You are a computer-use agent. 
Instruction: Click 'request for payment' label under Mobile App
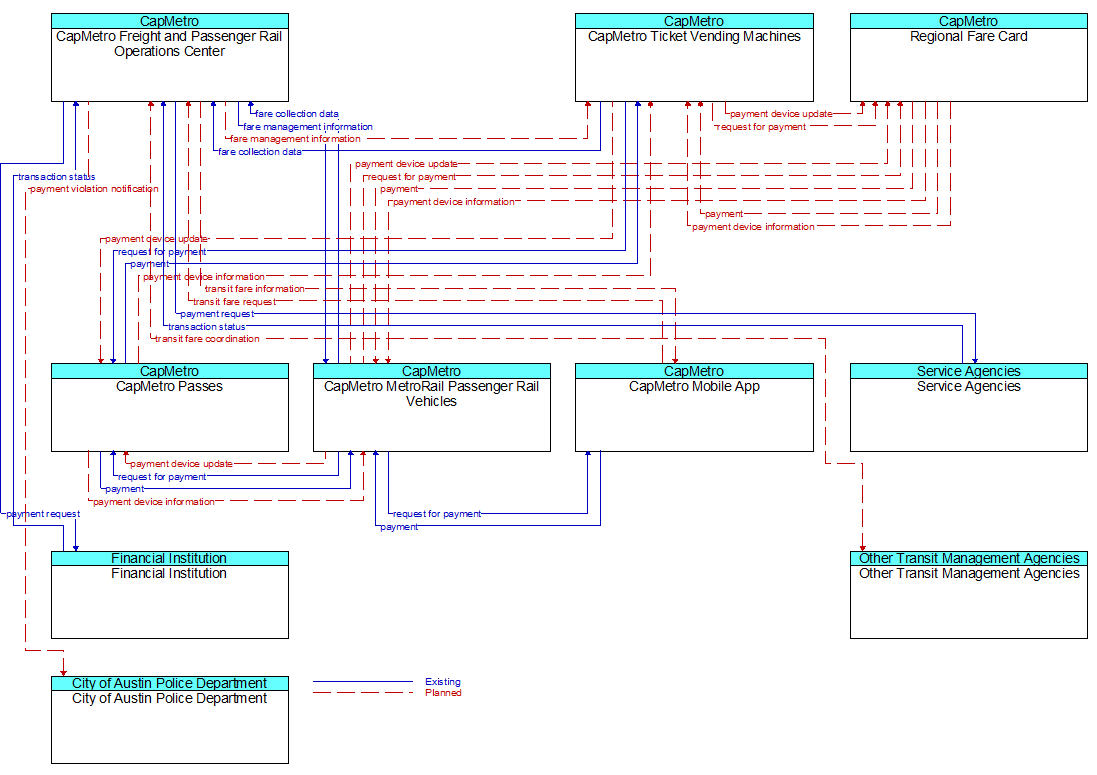(437, 514)
